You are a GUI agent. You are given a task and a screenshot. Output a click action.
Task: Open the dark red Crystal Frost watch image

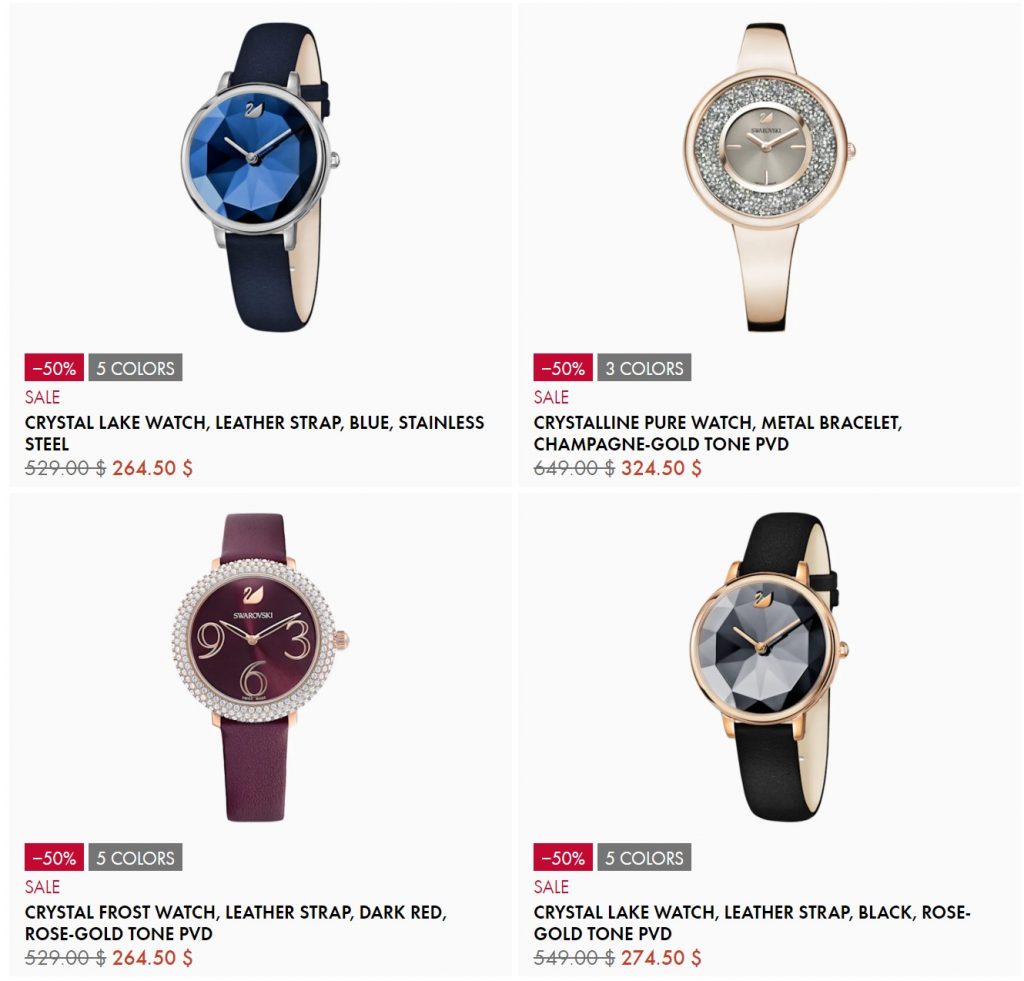[261, 667]
